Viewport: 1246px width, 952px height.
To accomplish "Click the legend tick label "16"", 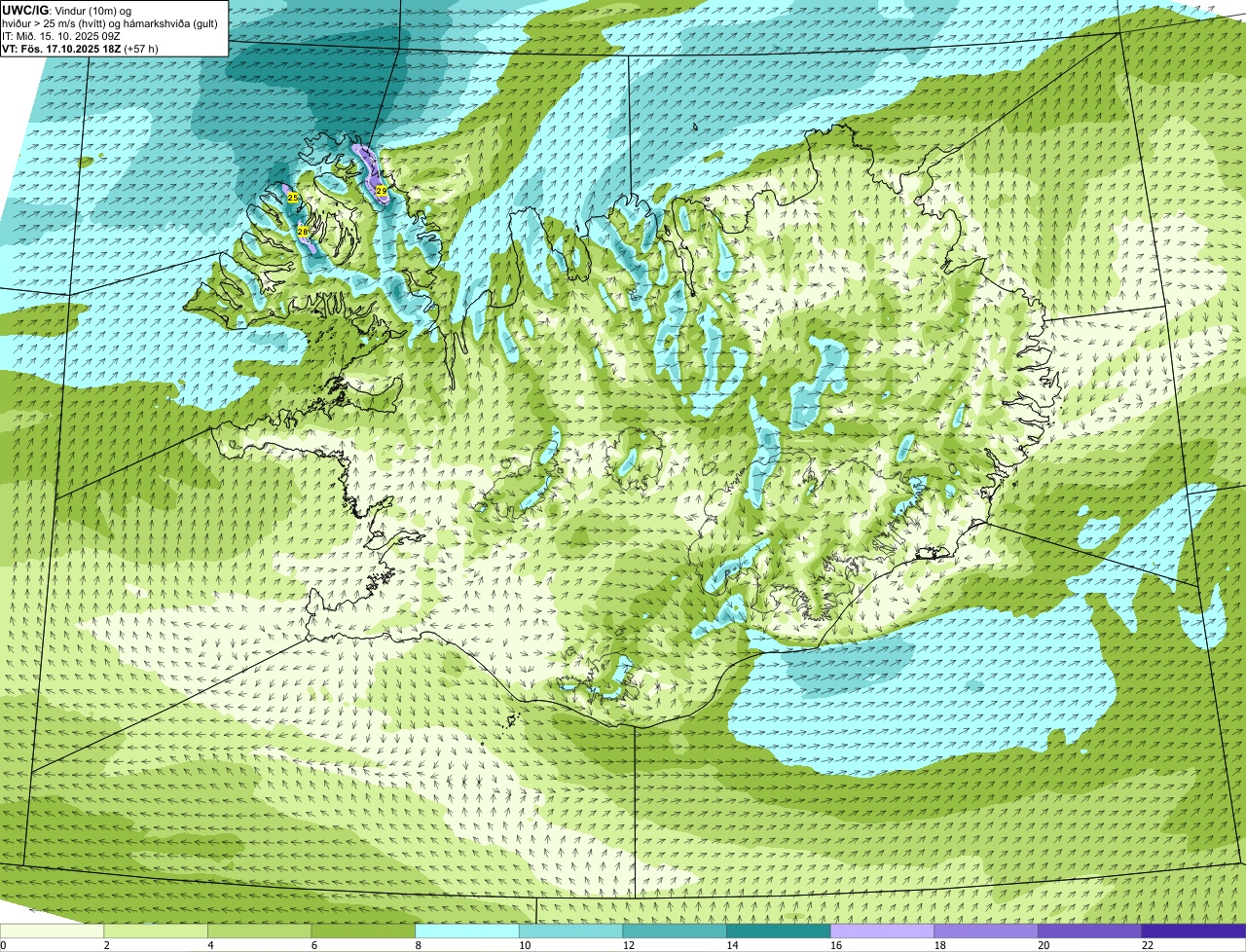I will pos(836,945).
